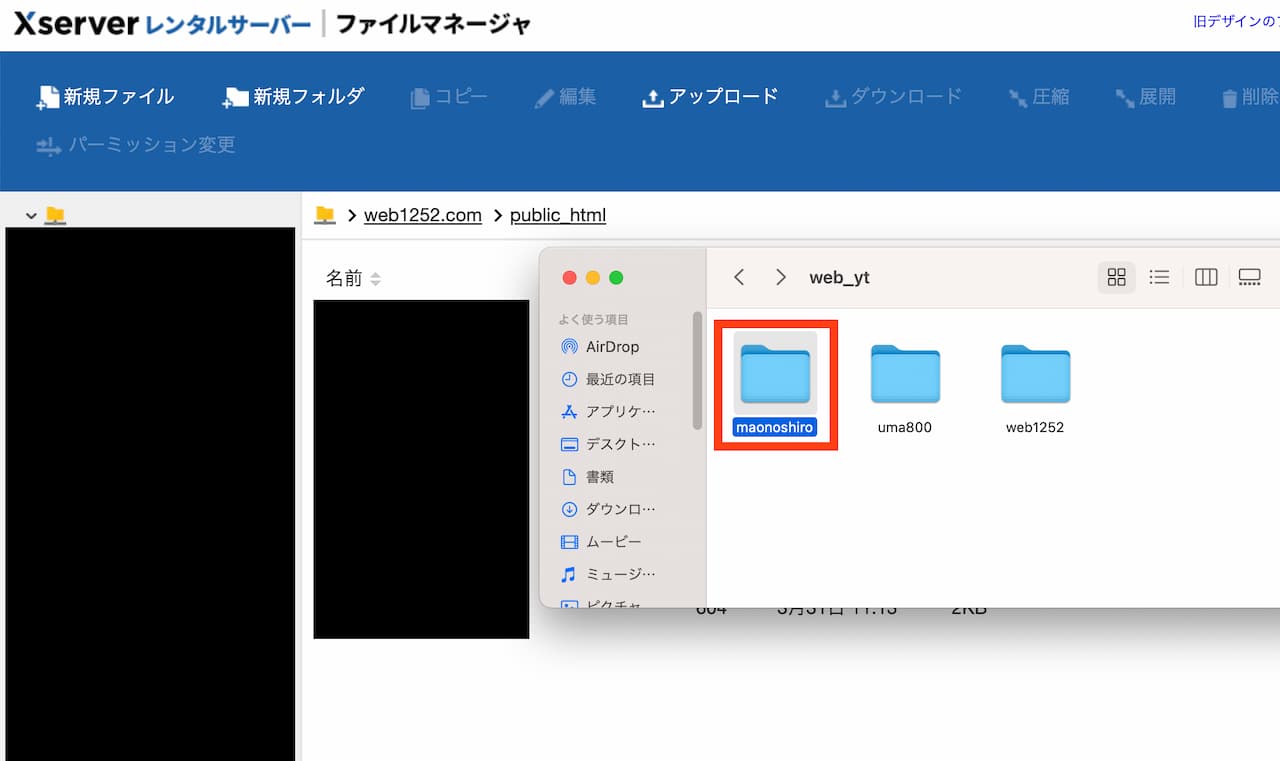Click the ダウンロード download toolbar item
The image size is (1280, 761).
893,97
